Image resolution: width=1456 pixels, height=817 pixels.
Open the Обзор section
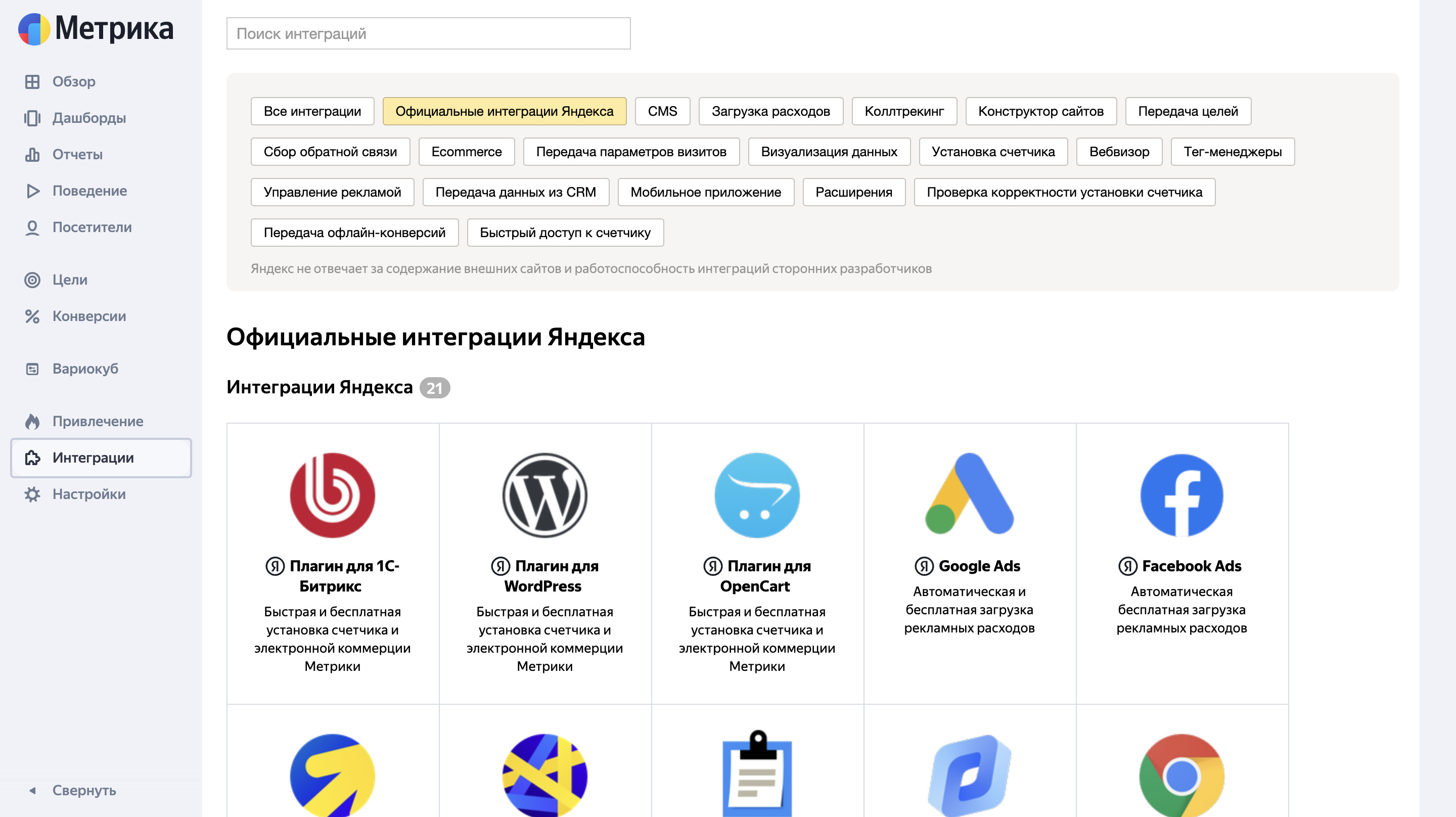point(73,81)
